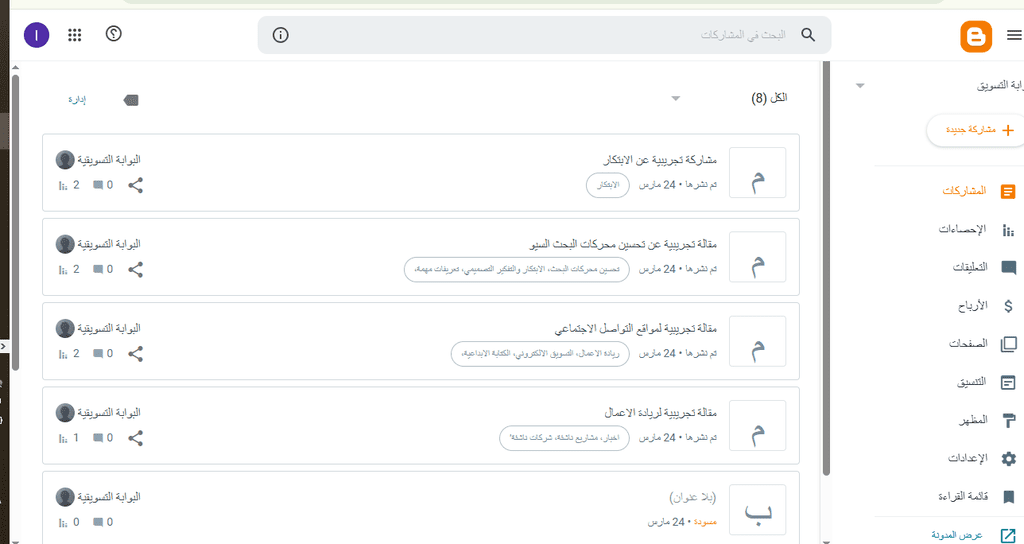Image resolution: width=1024 pixels, height=544 pixels.
Task: Open الإحصاءات in the sidebar
Action: [x=976, y=230]
